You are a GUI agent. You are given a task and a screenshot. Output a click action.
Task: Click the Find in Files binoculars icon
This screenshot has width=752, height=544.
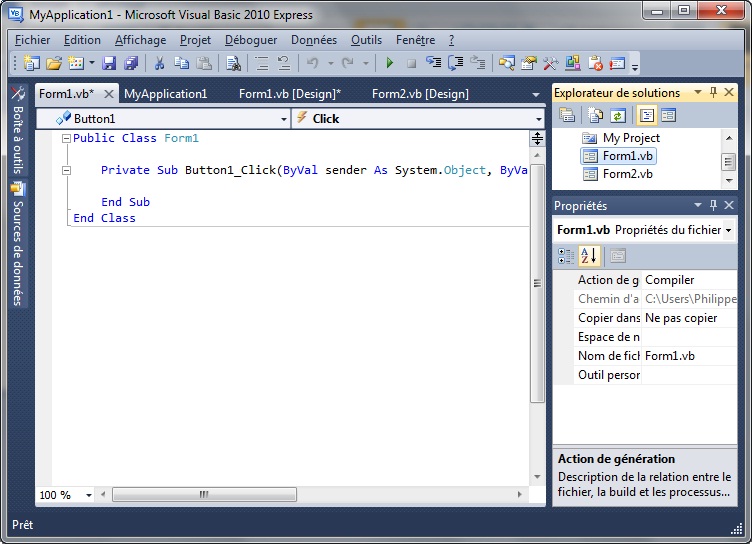pos(234,63)
